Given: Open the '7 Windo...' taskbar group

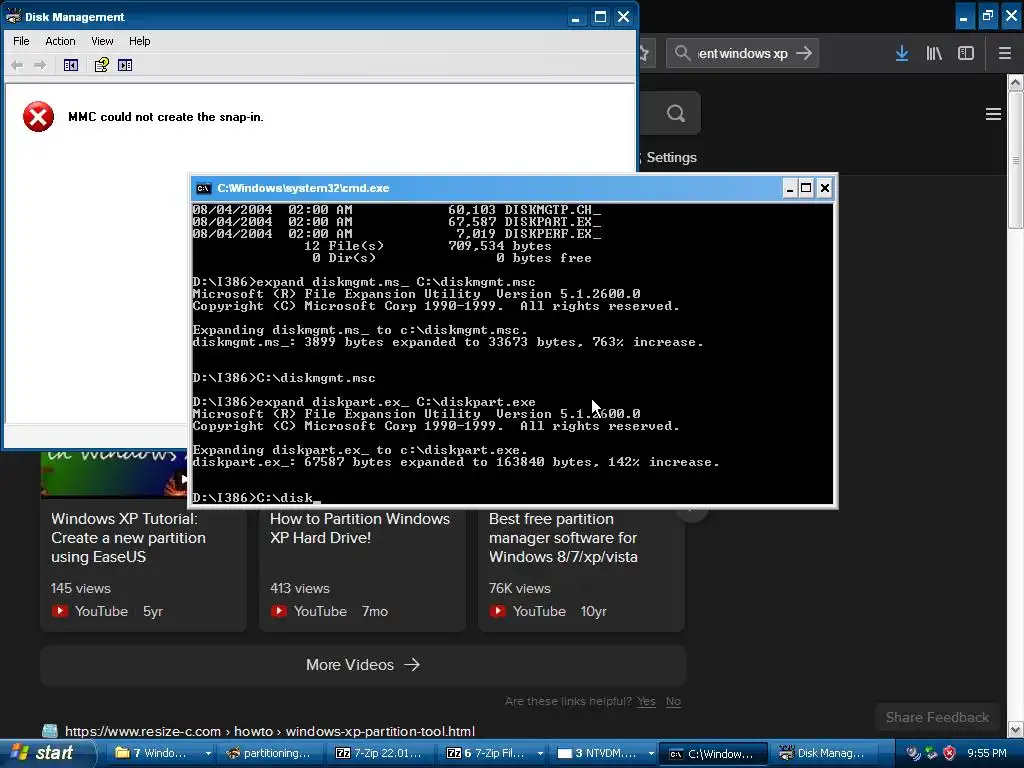Looking at the screenshot, I should [162, 753].
